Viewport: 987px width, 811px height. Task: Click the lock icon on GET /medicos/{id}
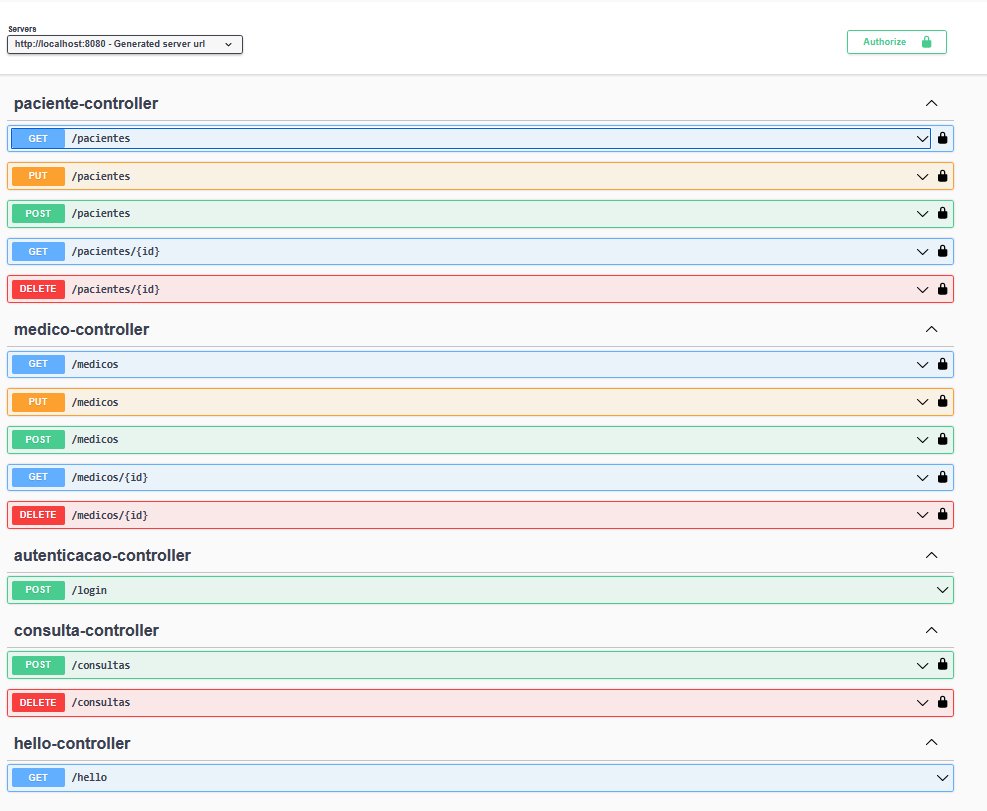pos(942,476)
